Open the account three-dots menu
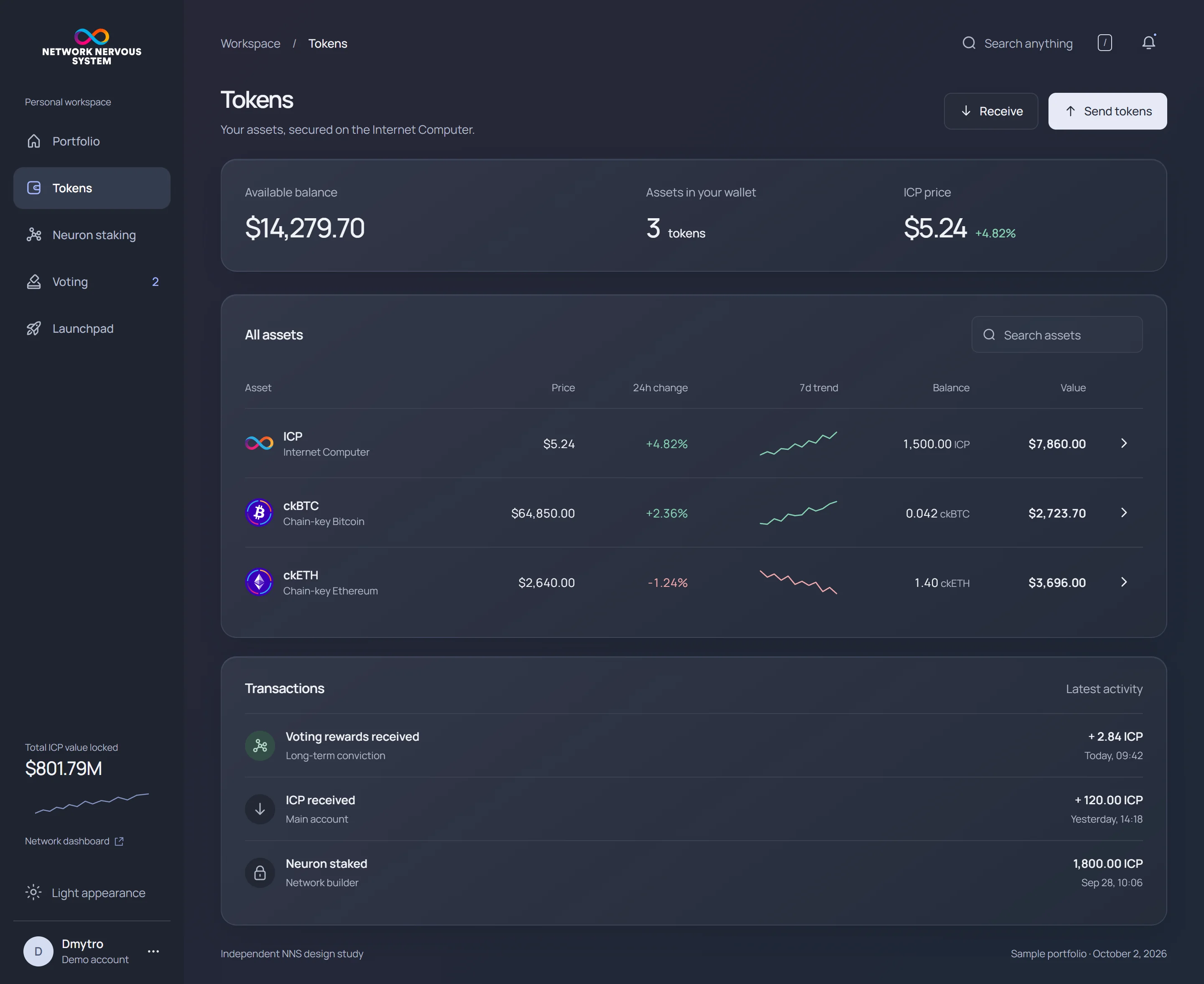 [153, 951]
